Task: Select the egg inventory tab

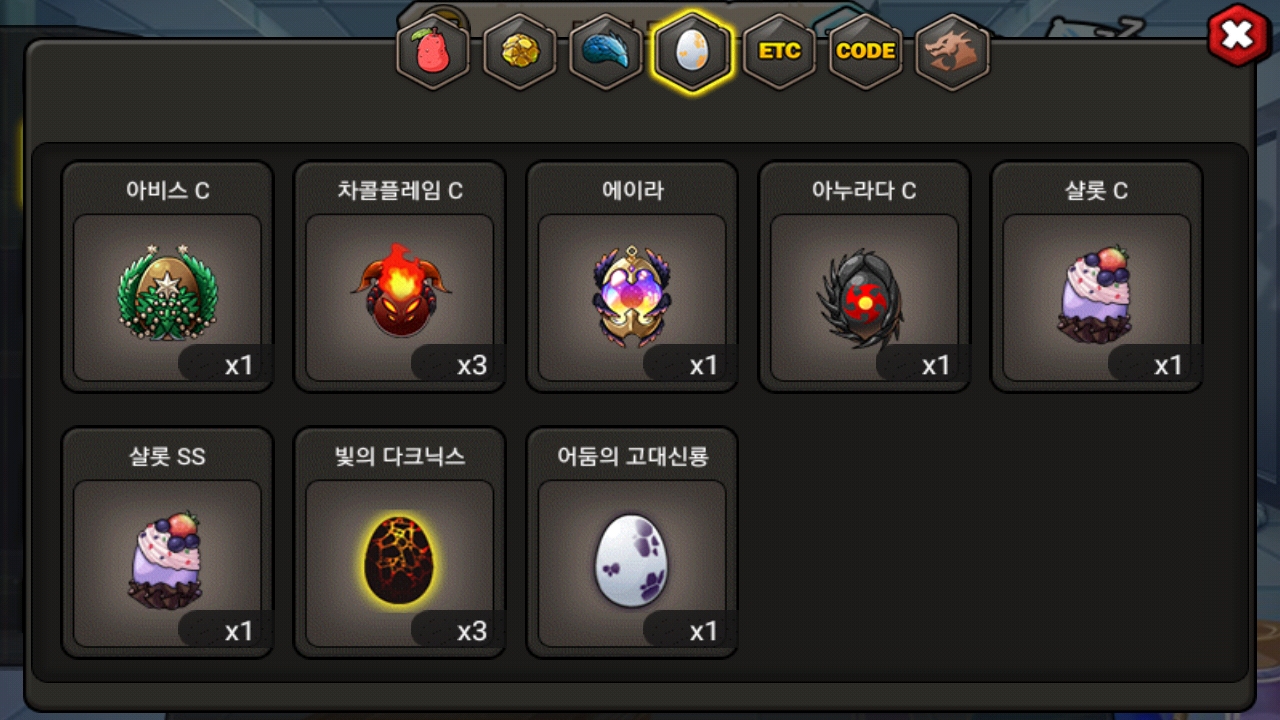Action: (x=692, y=52)
